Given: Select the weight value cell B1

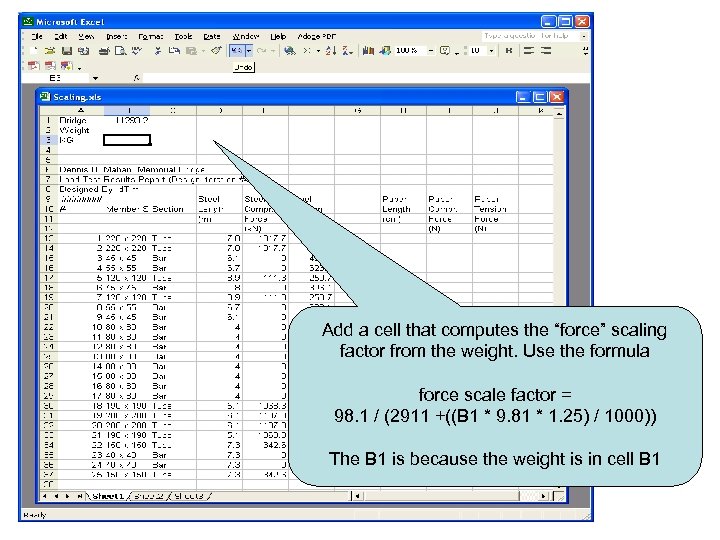Looking at the screenshot, I should [127, 120].
